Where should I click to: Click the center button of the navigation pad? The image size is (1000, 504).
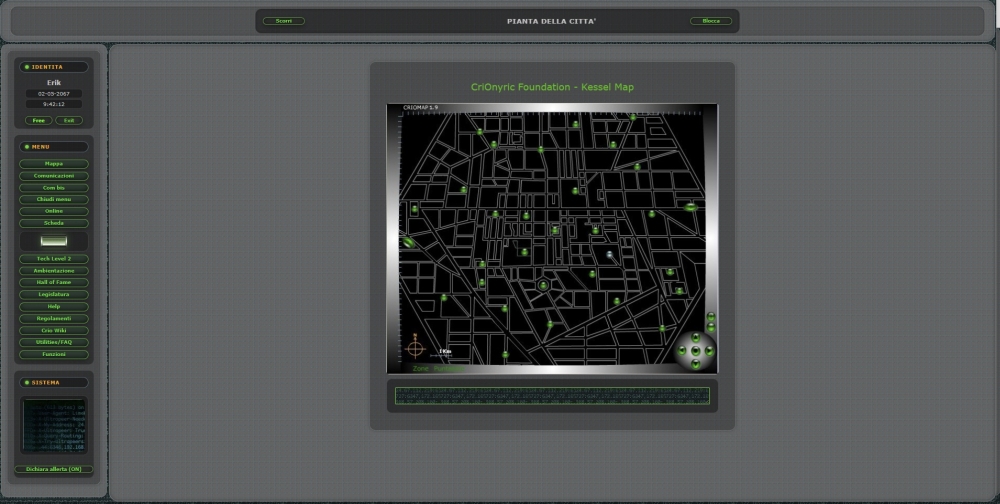(696, 351)
